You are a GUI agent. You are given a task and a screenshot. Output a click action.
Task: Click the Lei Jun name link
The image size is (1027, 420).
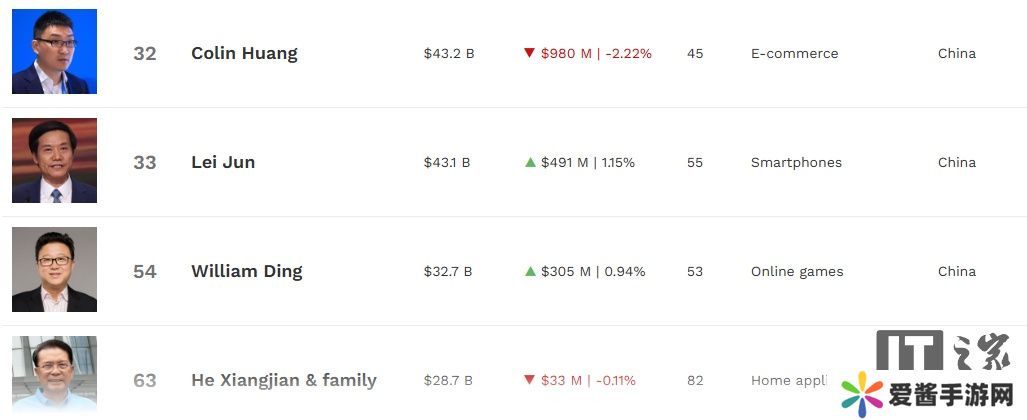coord(223,162)
